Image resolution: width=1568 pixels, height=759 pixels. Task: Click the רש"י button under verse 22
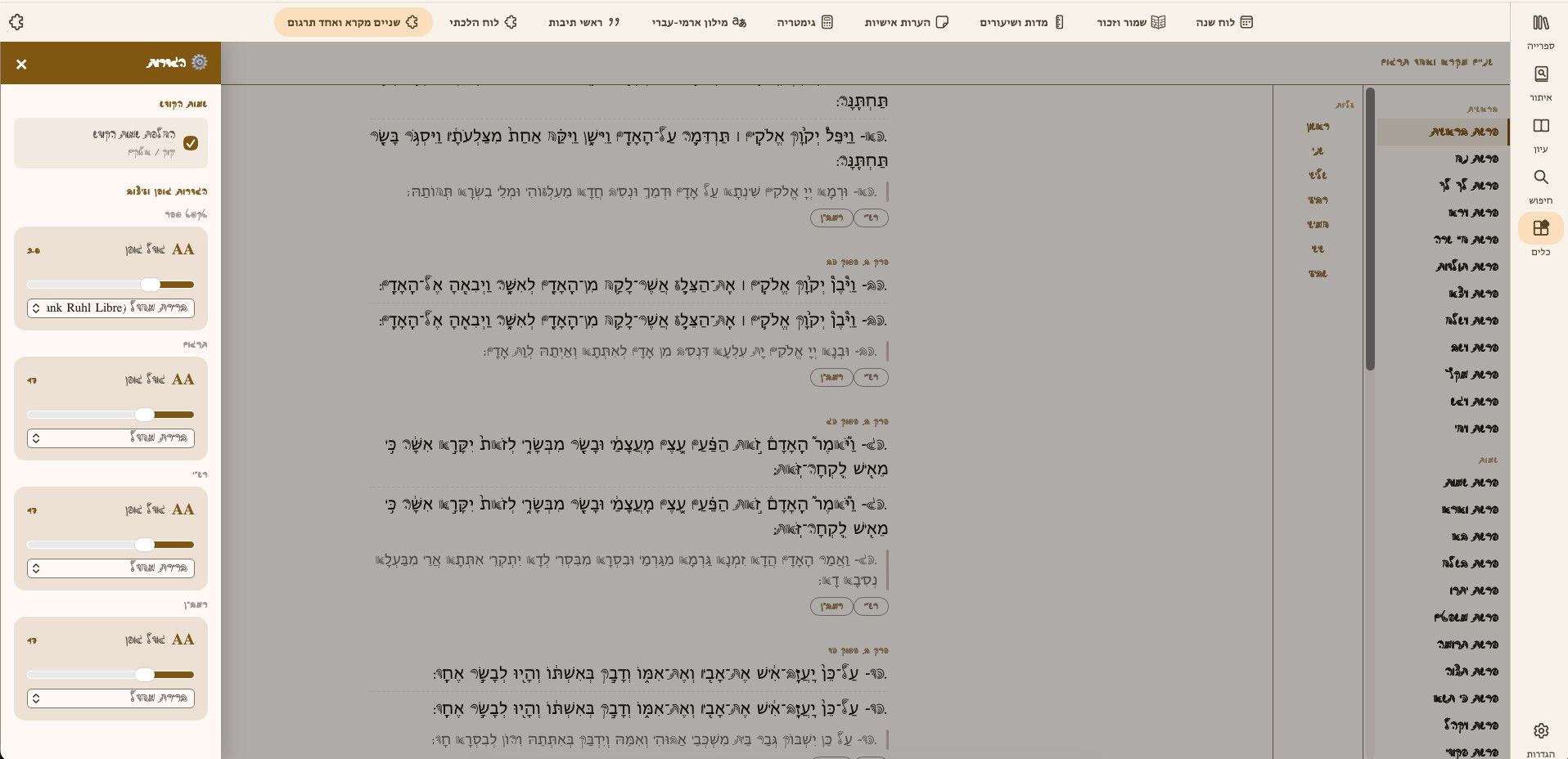pyautogui.click(x=871, y=378)
